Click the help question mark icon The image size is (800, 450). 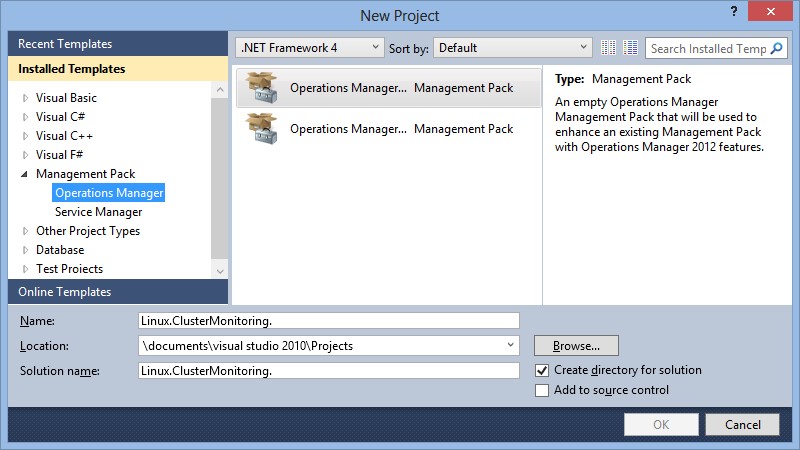click(x=722, y=12)
